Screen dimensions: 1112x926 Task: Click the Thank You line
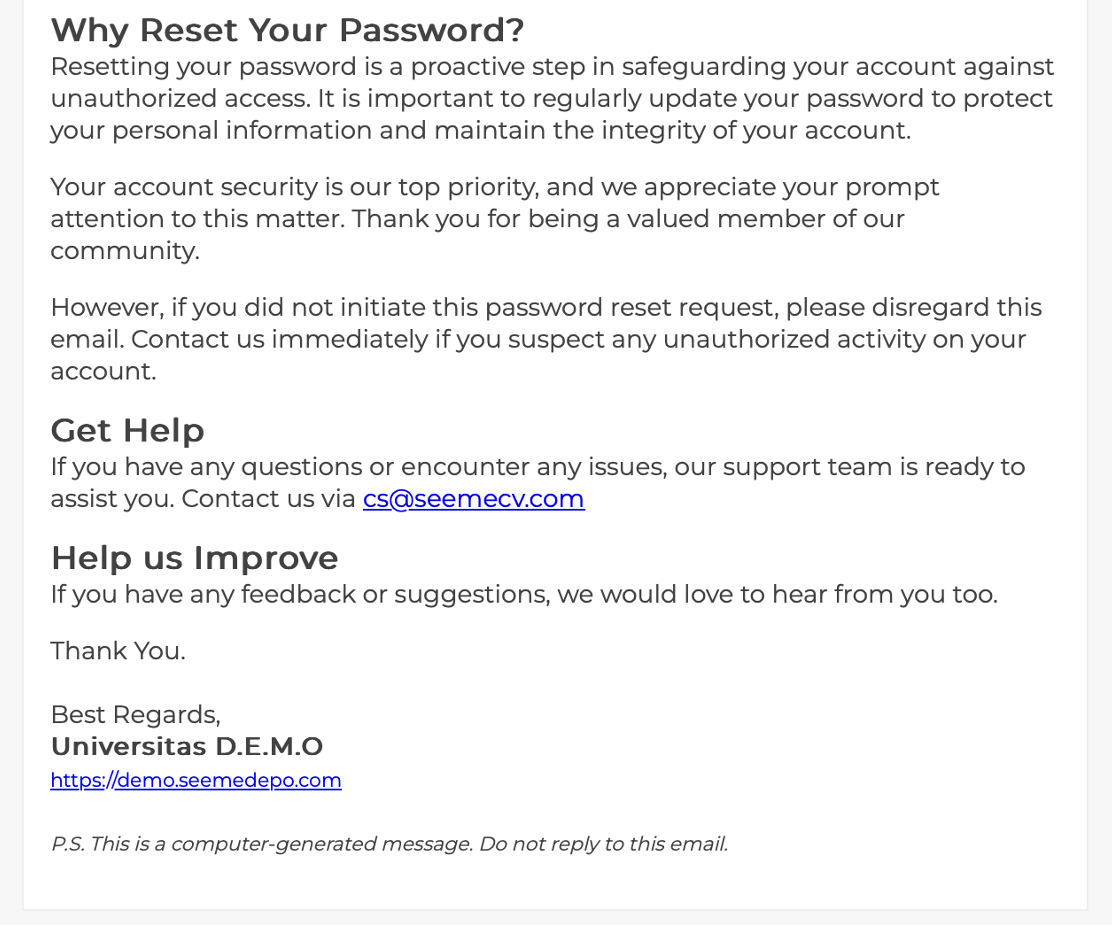[x=118, y=651]
